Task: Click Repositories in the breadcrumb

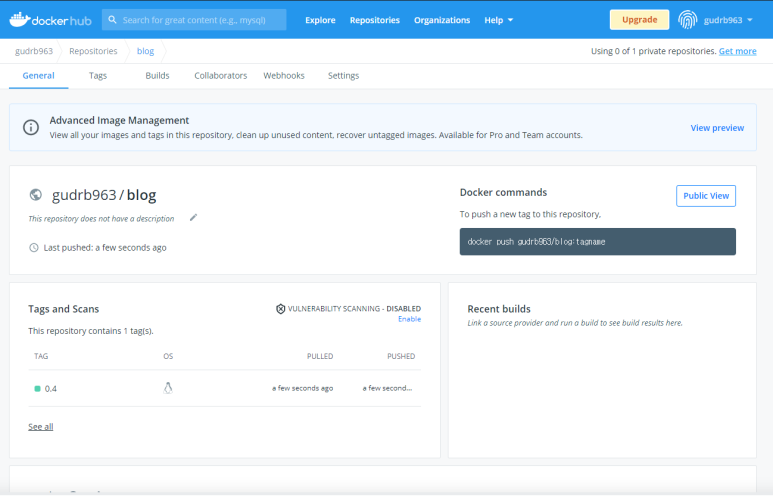Action: 93,51
